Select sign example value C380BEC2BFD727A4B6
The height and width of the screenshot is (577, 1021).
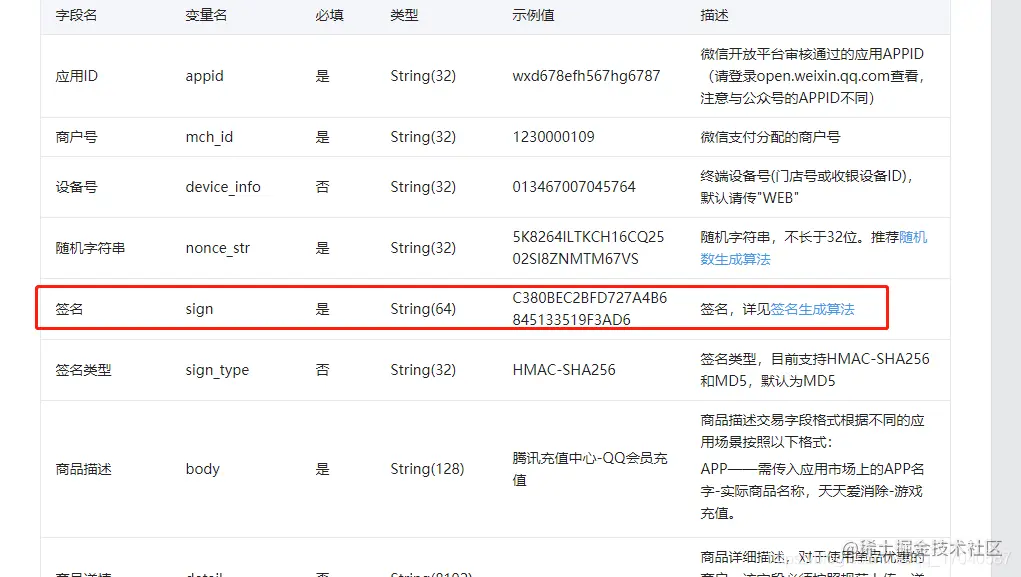(589, 298)
